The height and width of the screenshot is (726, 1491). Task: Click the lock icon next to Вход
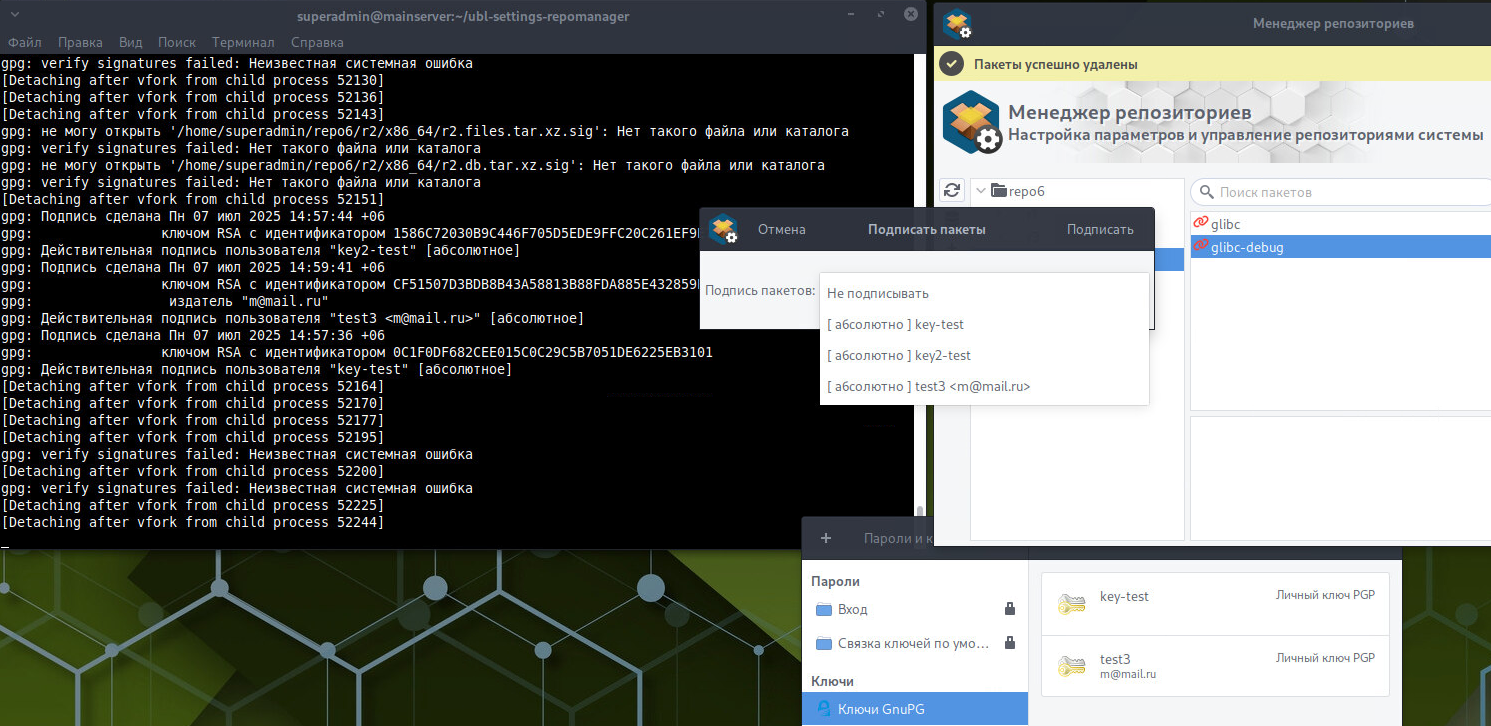click(x=1009, y=609)
